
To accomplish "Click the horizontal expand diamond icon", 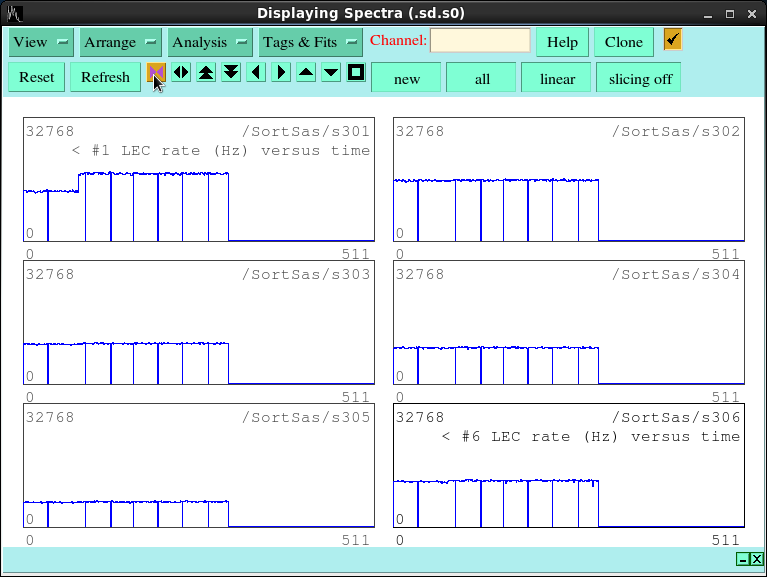I will point(181,73).
